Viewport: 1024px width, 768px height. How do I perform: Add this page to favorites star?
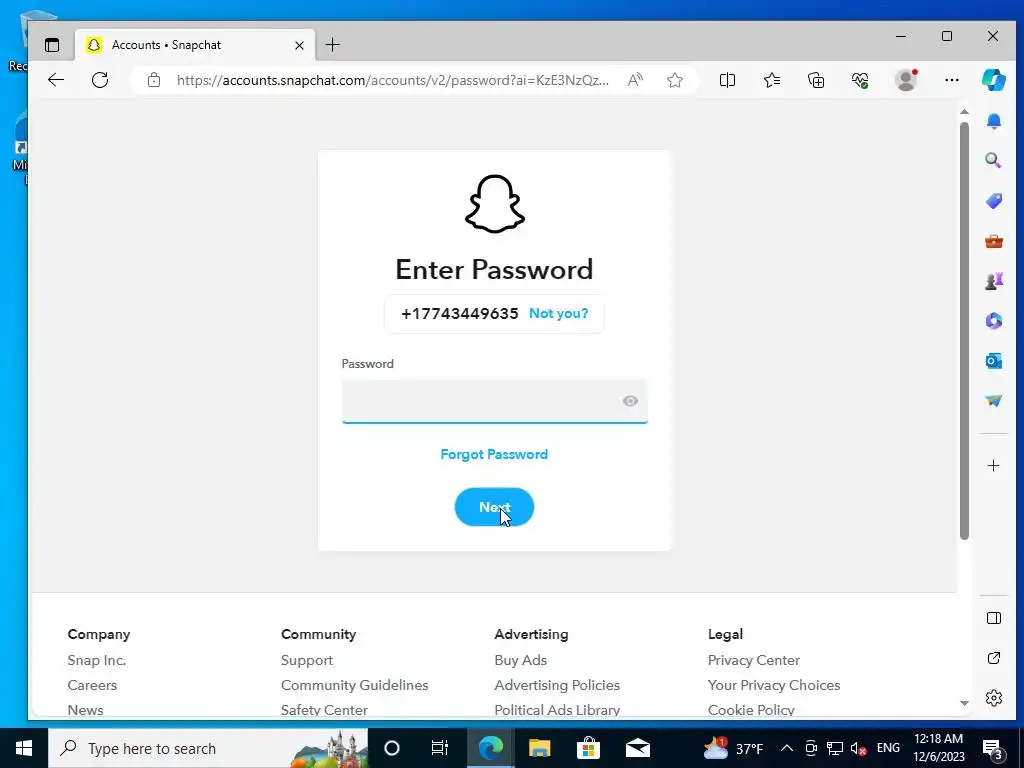675,80
